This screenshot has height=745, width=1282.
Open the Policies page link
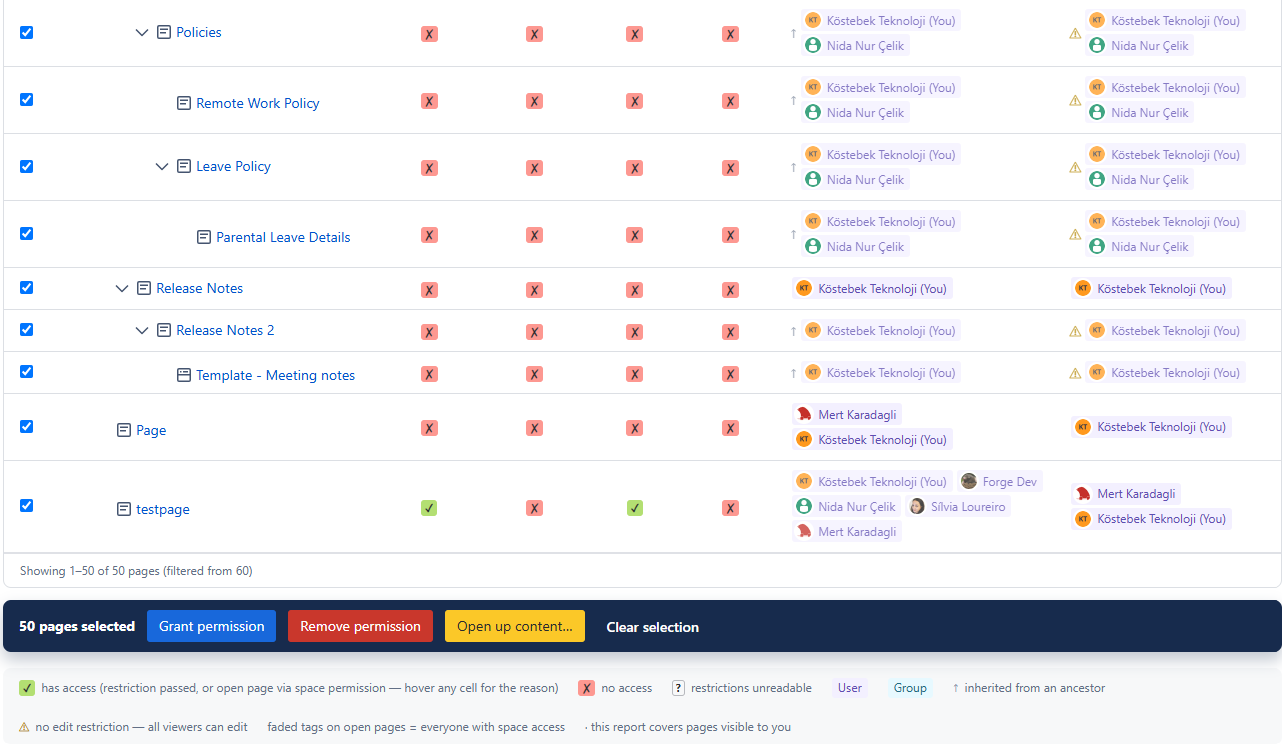[x=199, y=32]
